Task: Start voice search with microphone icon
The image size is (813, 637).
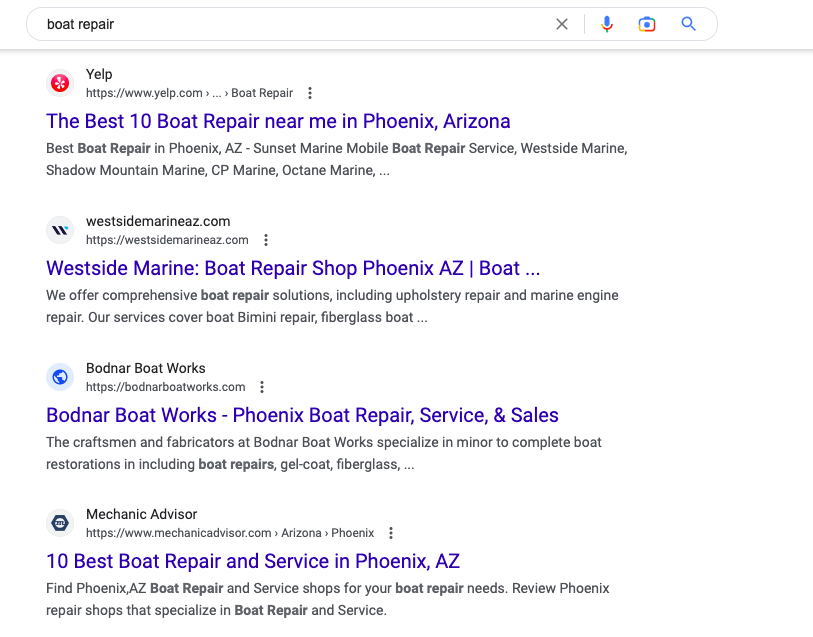Action: click(x=607, y=24)
